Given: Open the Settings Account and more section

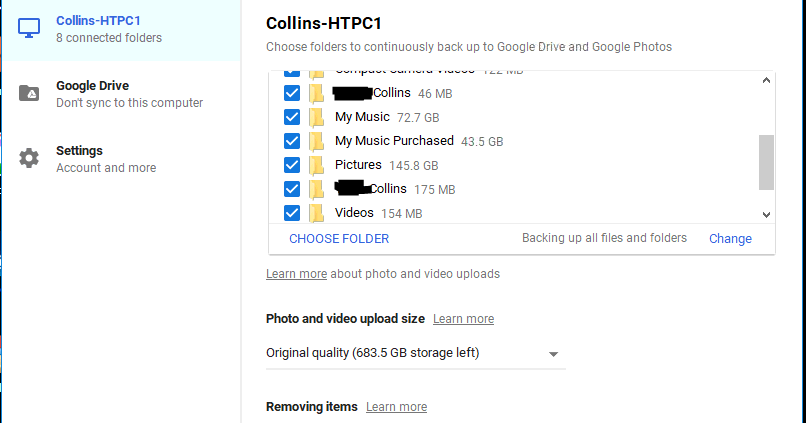Looking at the screenshot, I should [121, 159].
